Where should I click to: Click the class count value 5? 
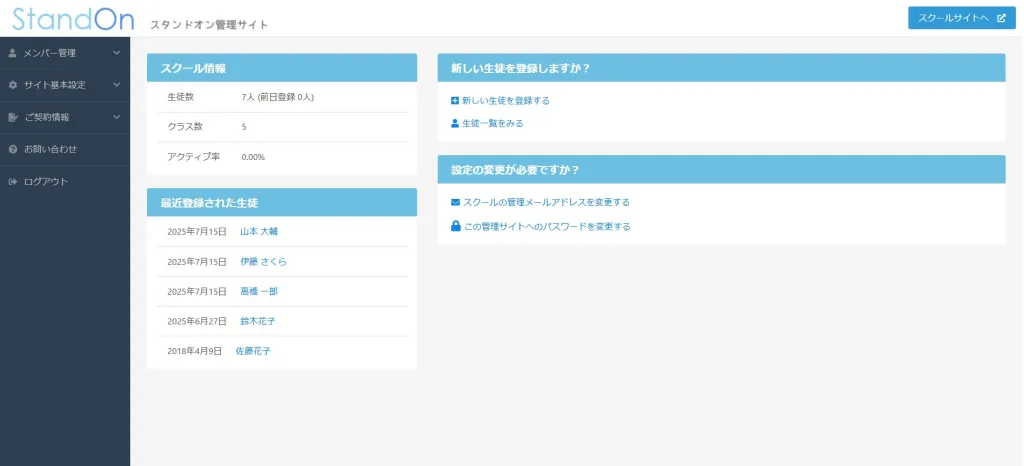pos(244,127)
